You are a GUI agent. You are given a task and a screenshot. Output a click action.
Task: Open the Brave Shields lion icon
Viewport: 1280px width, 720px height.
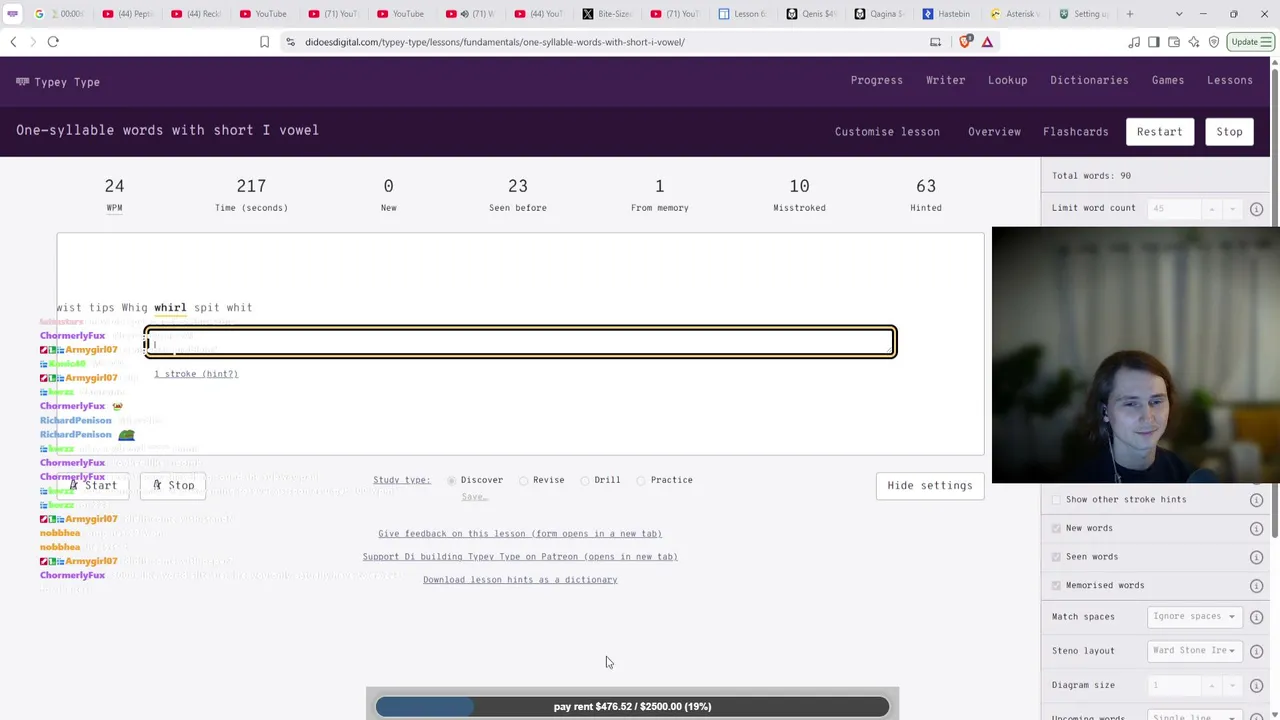pyautogui.click(x=965, y=42)
